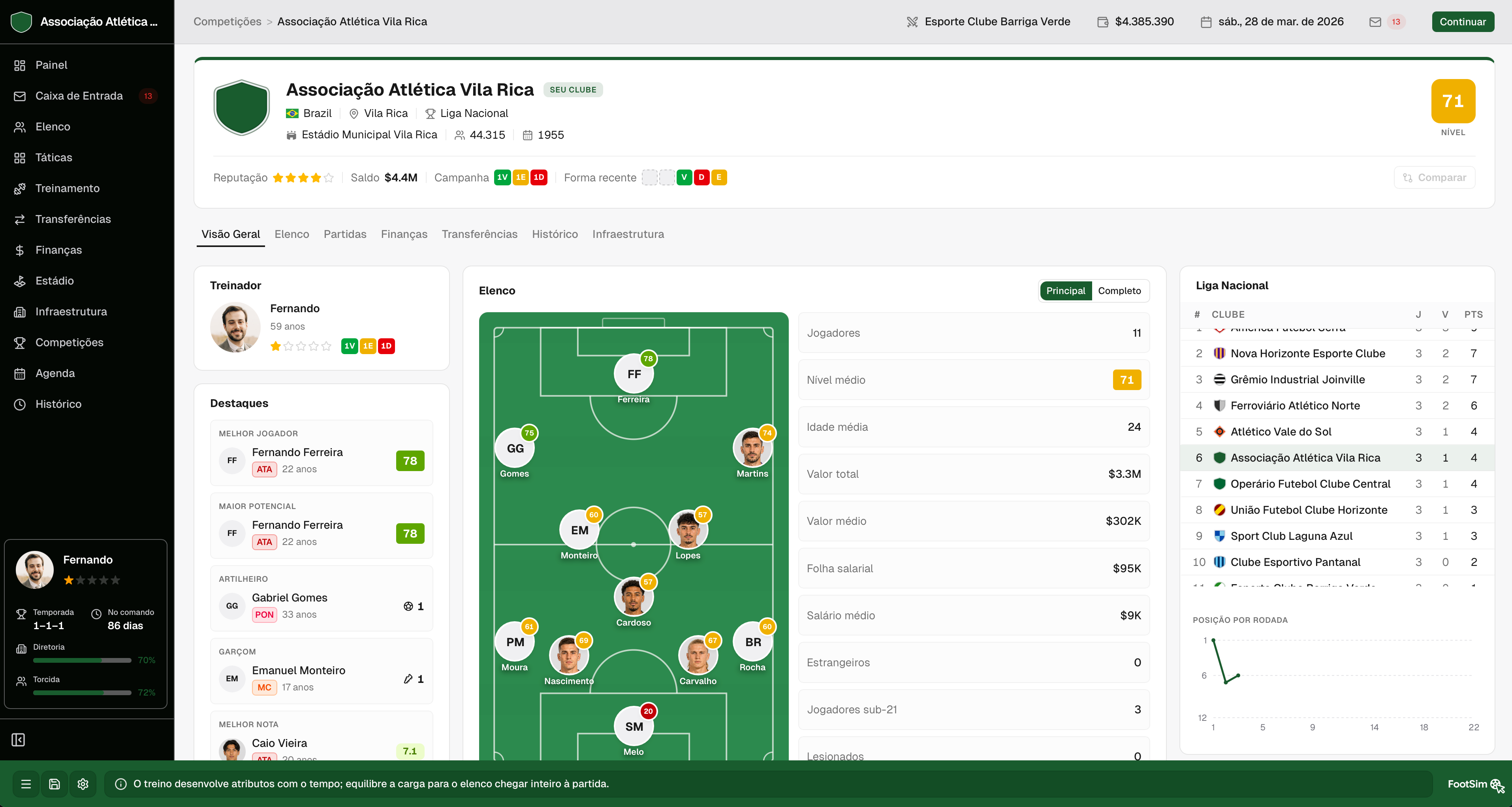Click the Estádio sidebar icon
The height and width of the screenshot is (807, 1512).
pos(20,281)
